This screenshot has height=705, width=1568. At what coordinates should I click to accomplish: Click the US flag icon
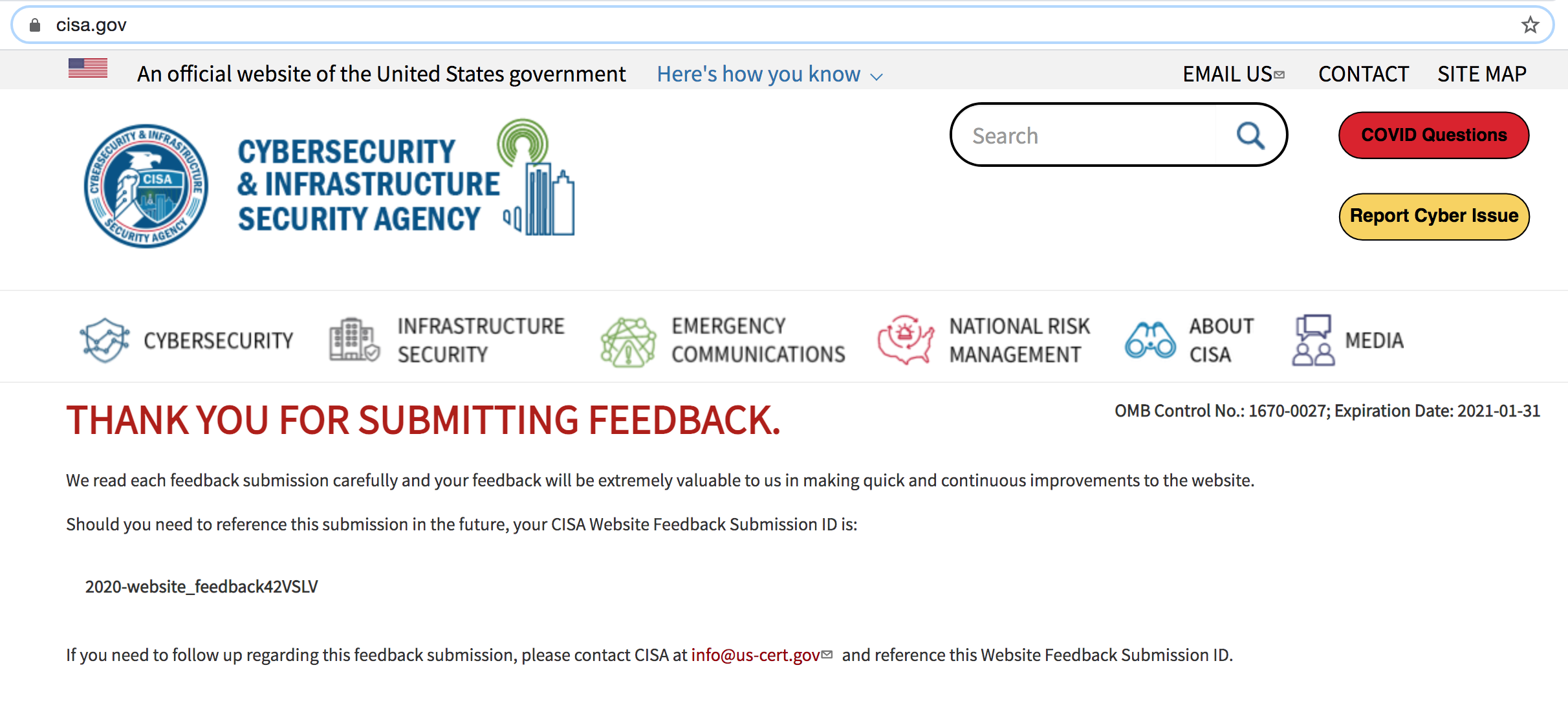click(x=88, y=69)
